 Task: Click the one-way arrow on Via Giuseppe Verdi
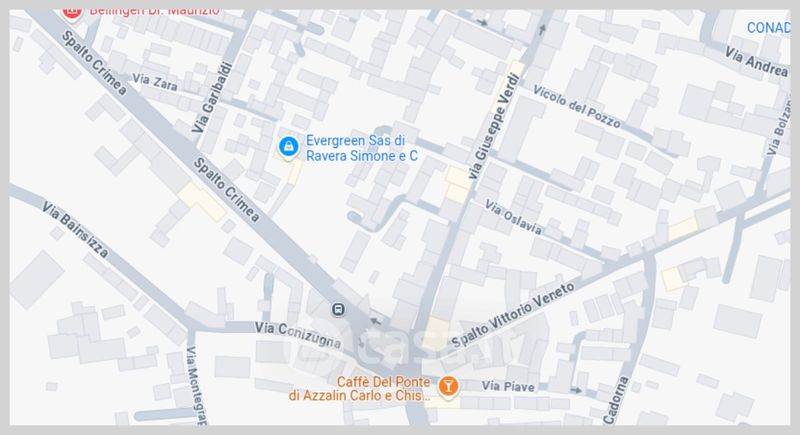[542, 30]
